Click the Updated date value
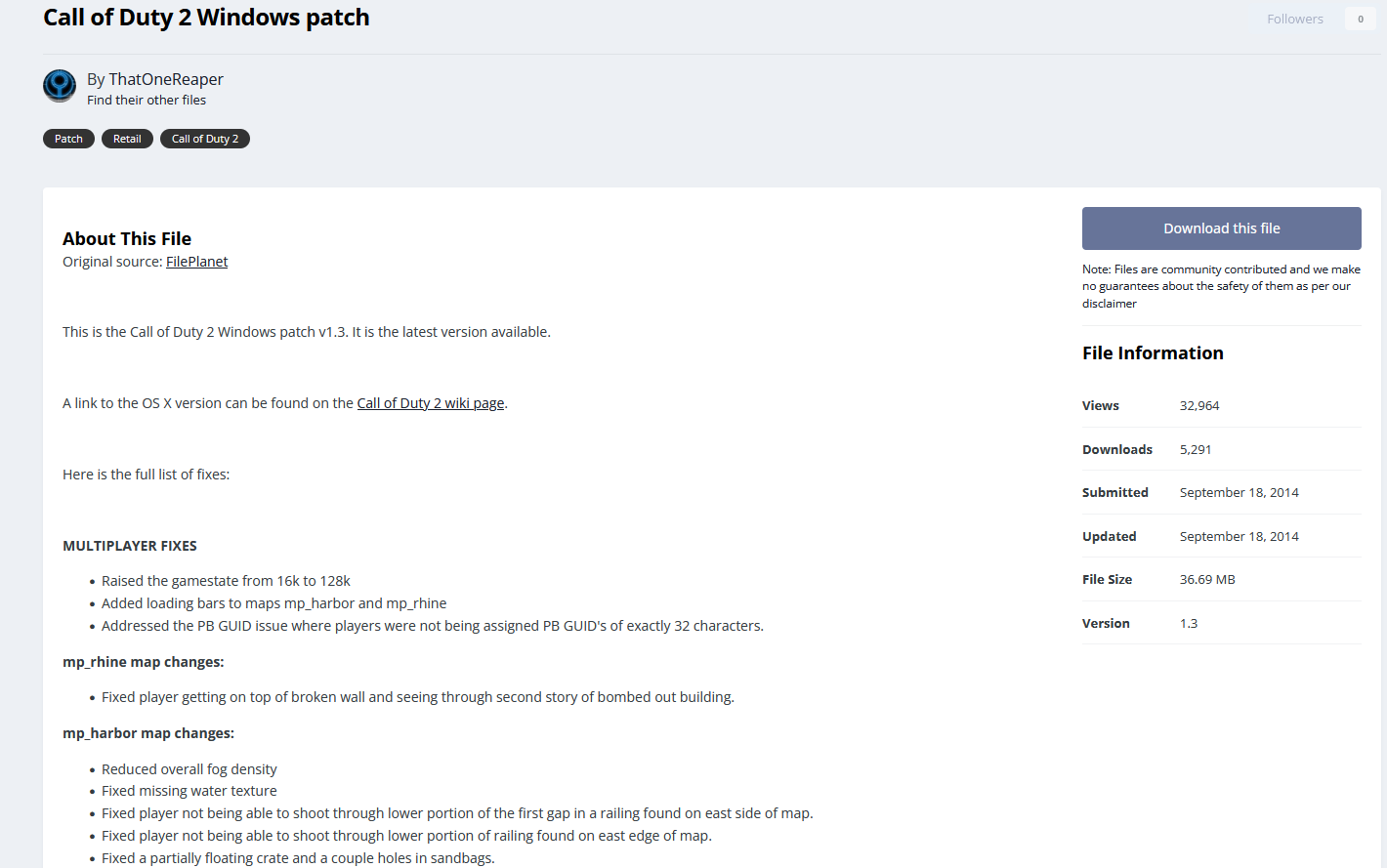 coord(1239,537)
